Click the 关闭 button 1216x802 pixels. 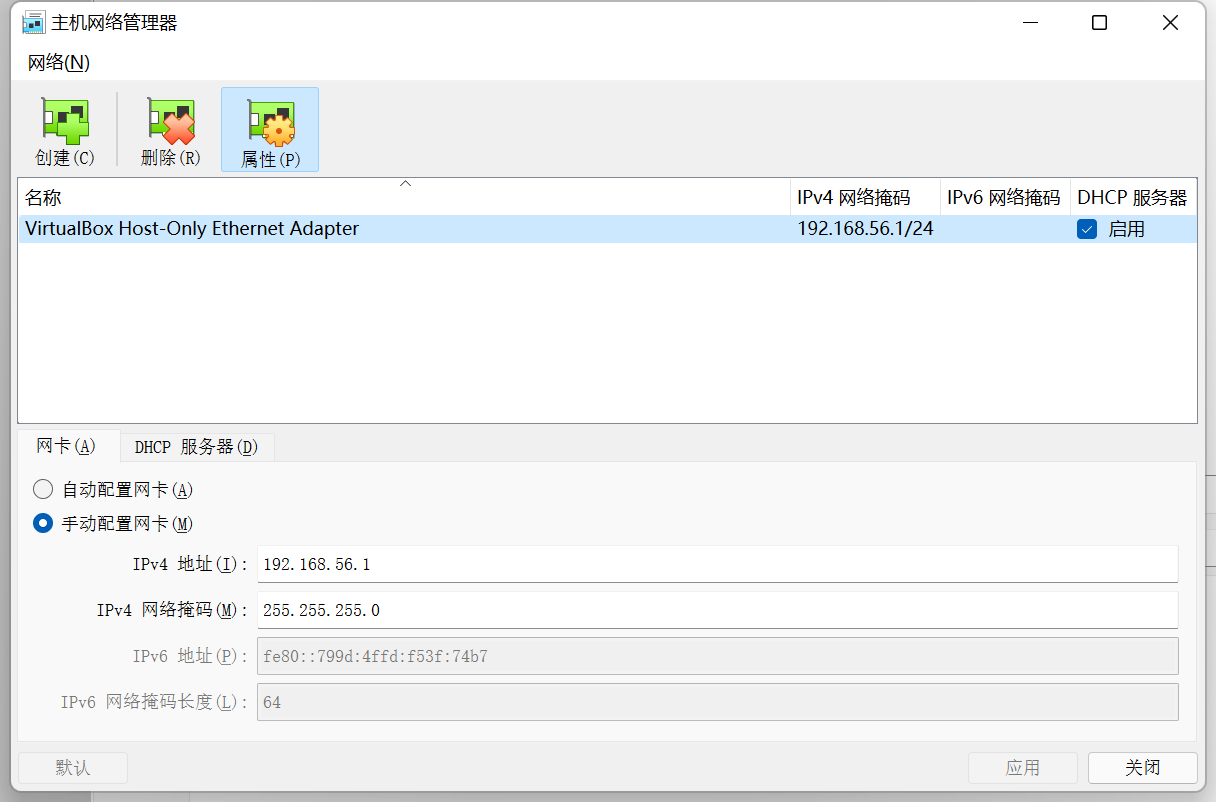[1143, 768]
